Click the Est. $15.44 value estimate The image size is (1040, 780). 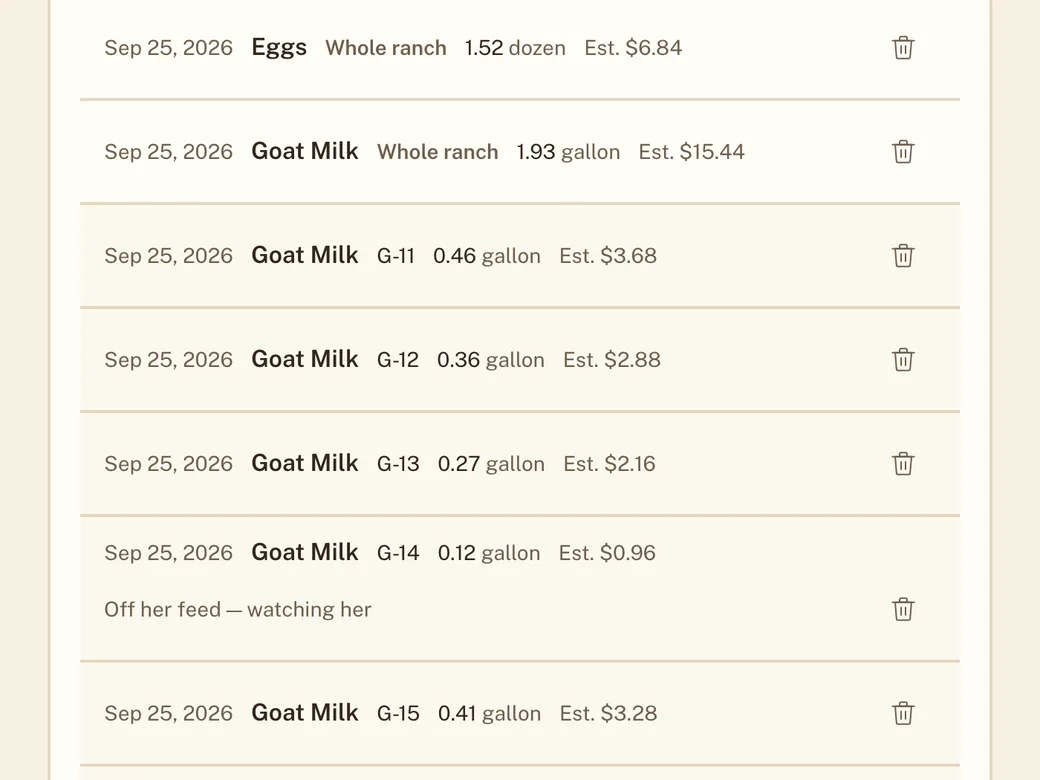click(692, 152)
